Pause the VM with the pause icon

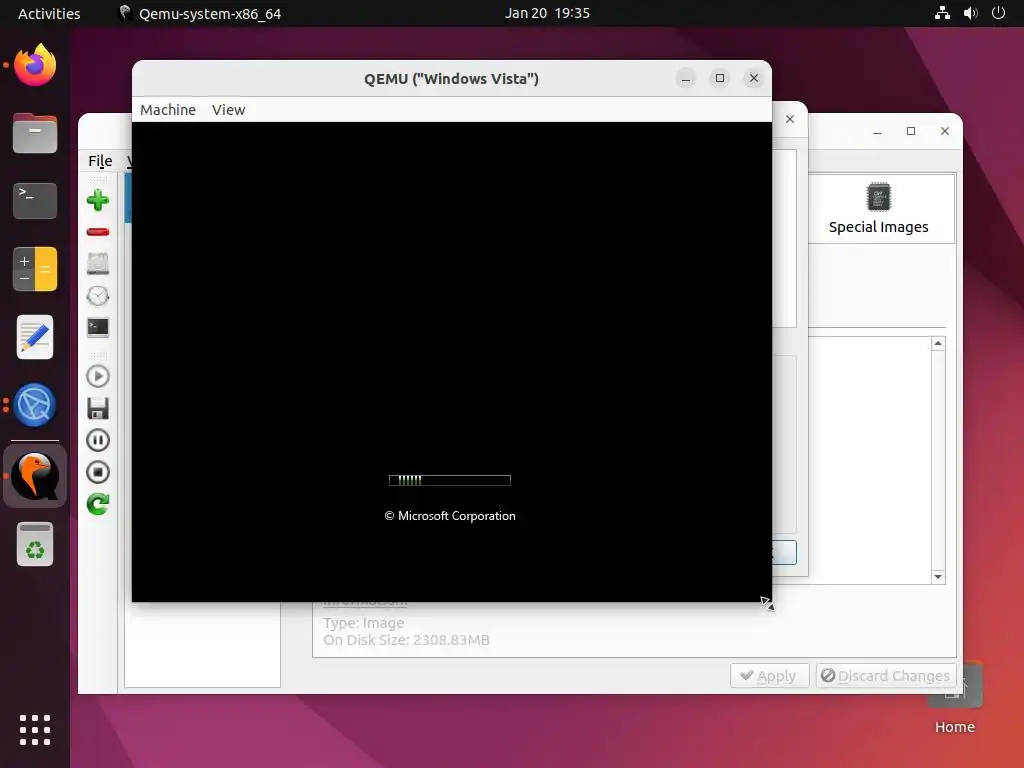pos(98,440)
